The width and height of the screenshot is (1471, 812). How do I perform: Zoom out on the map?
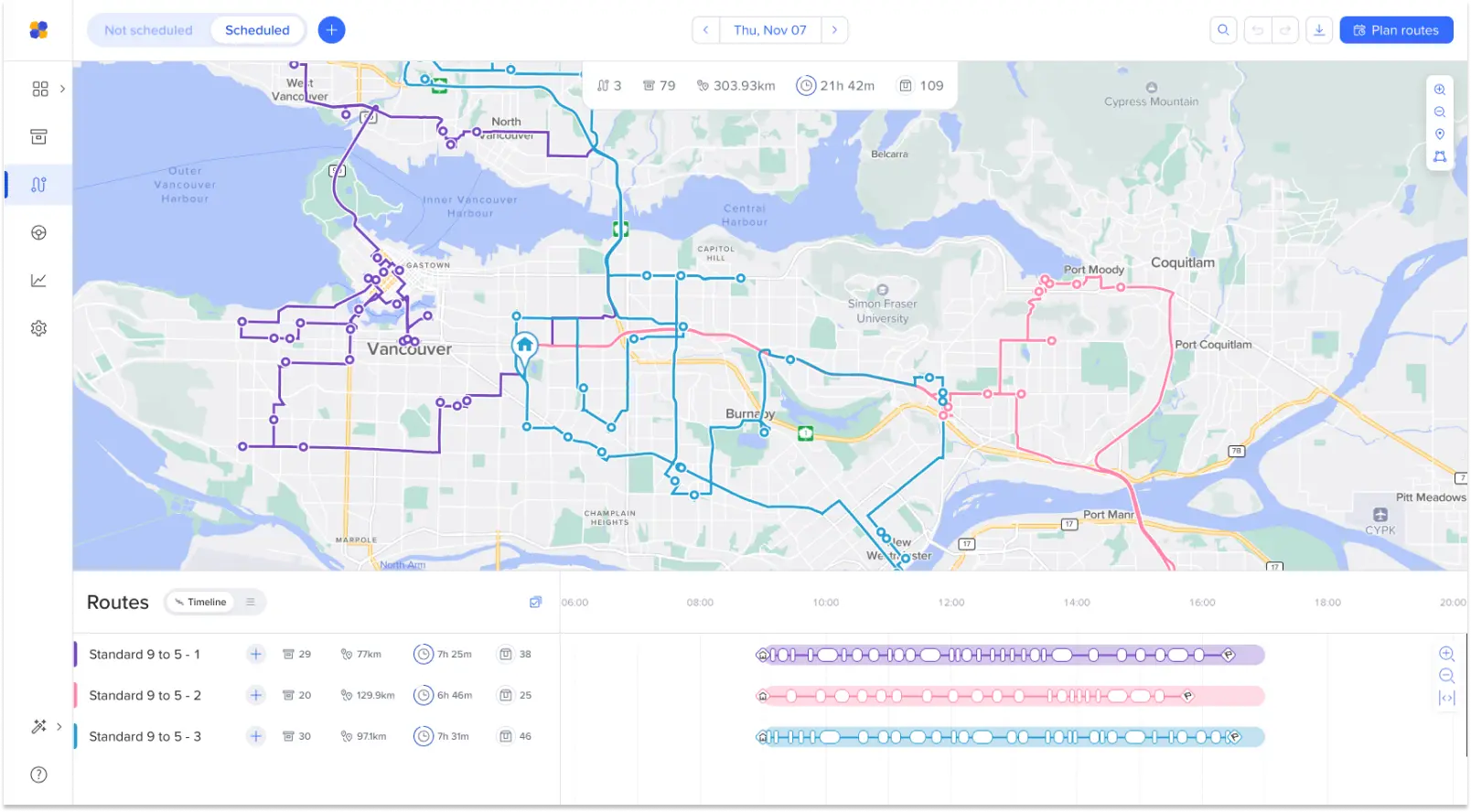[1440, 112]
